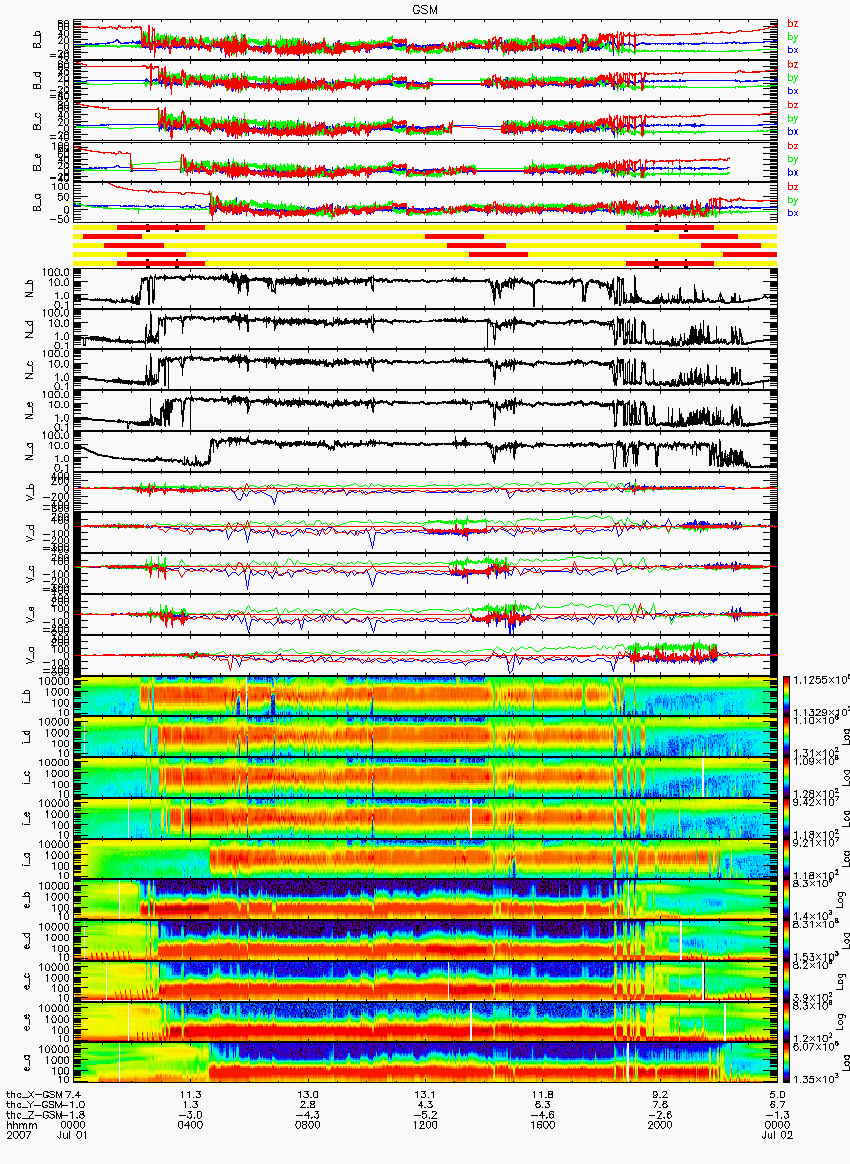850x1164 pixels.
Task: Pick the V_c velocity panel label
Action: [30, 574]
